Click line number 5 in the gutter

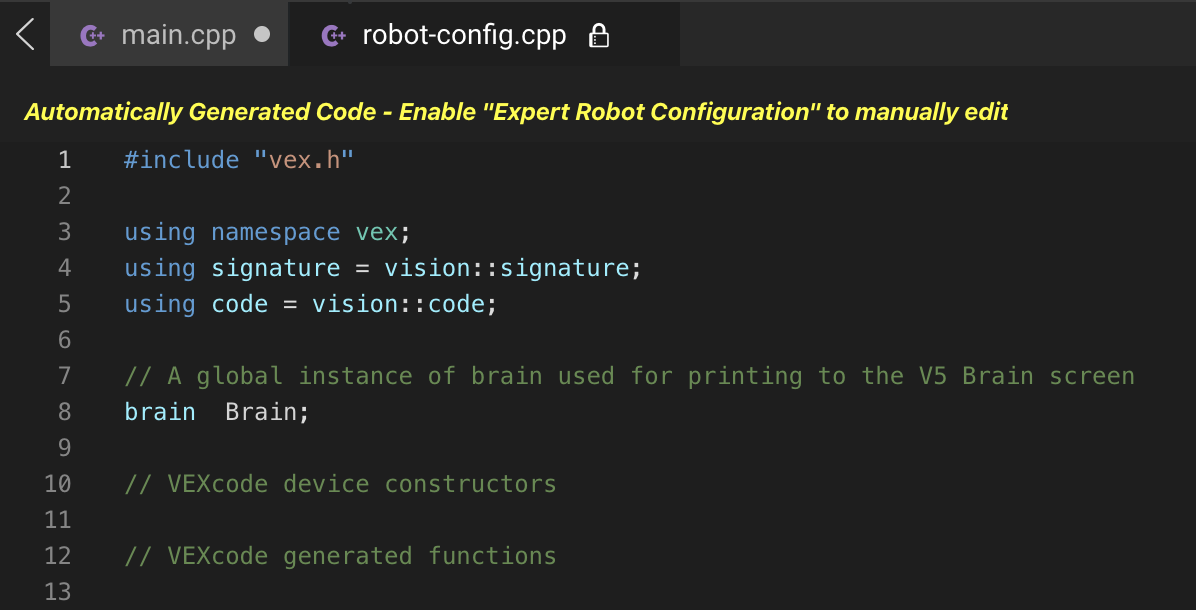(x=64, y=303)
